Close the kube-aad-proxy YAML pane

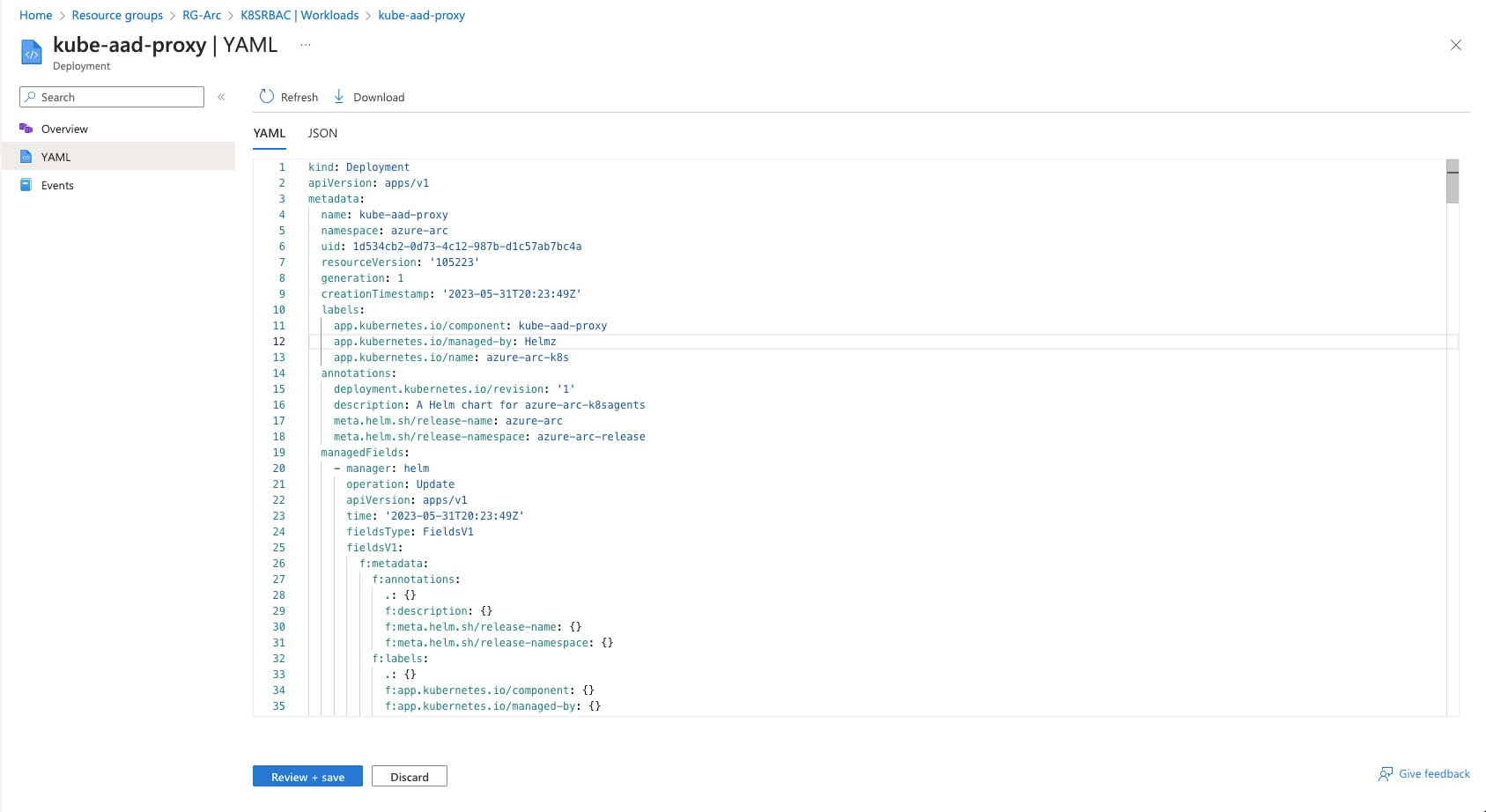[x=1455, y=45]
